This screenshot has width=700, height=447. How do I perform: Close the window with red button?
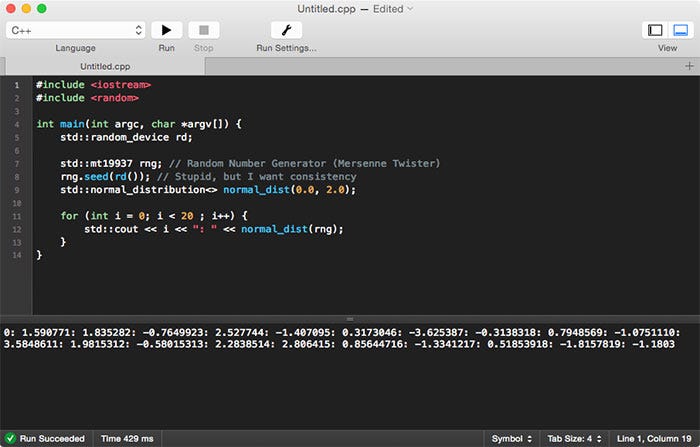[11, 8]
